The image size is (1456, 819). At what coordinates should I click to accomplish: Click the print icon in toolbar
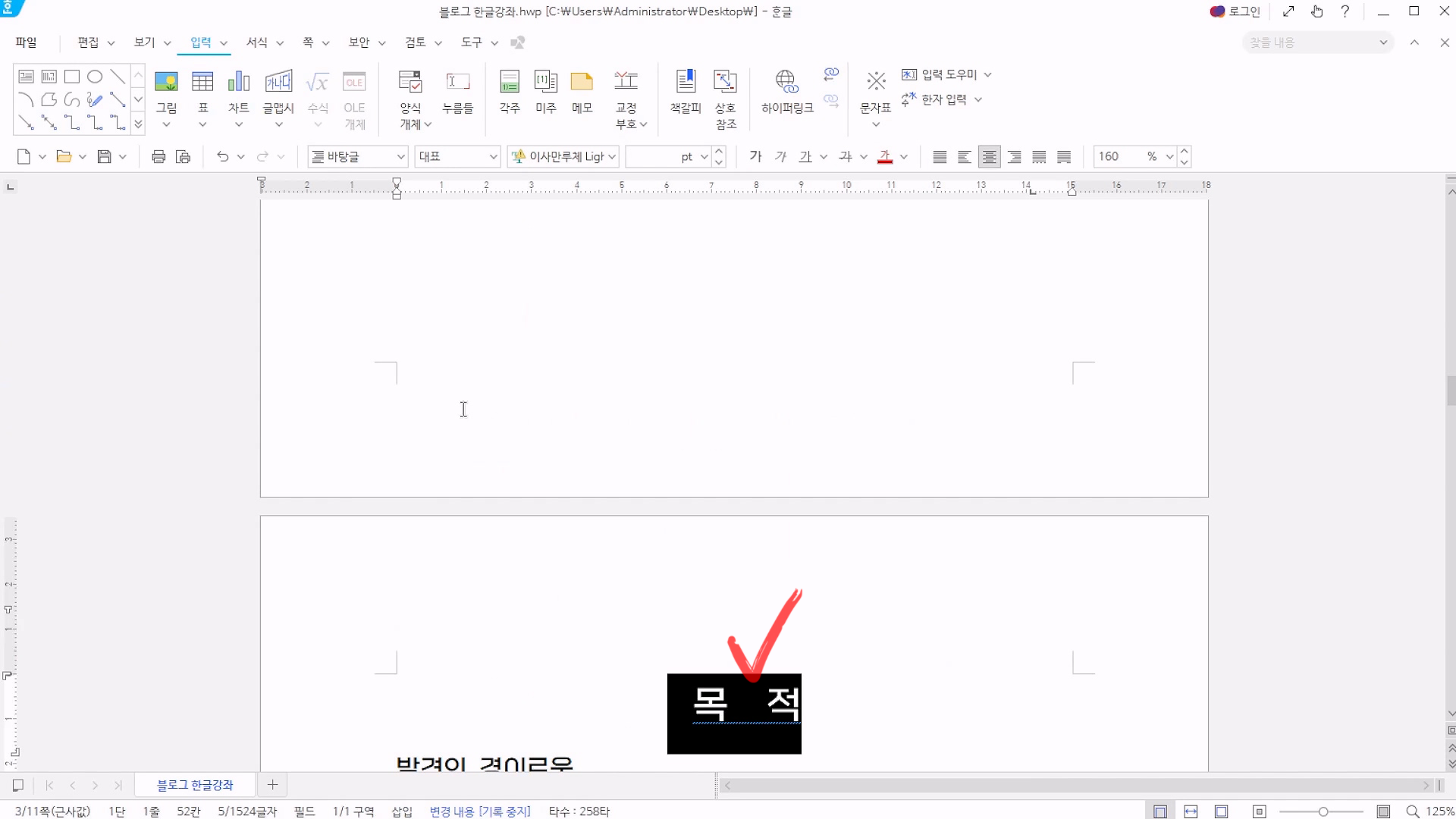coord(158,157)
